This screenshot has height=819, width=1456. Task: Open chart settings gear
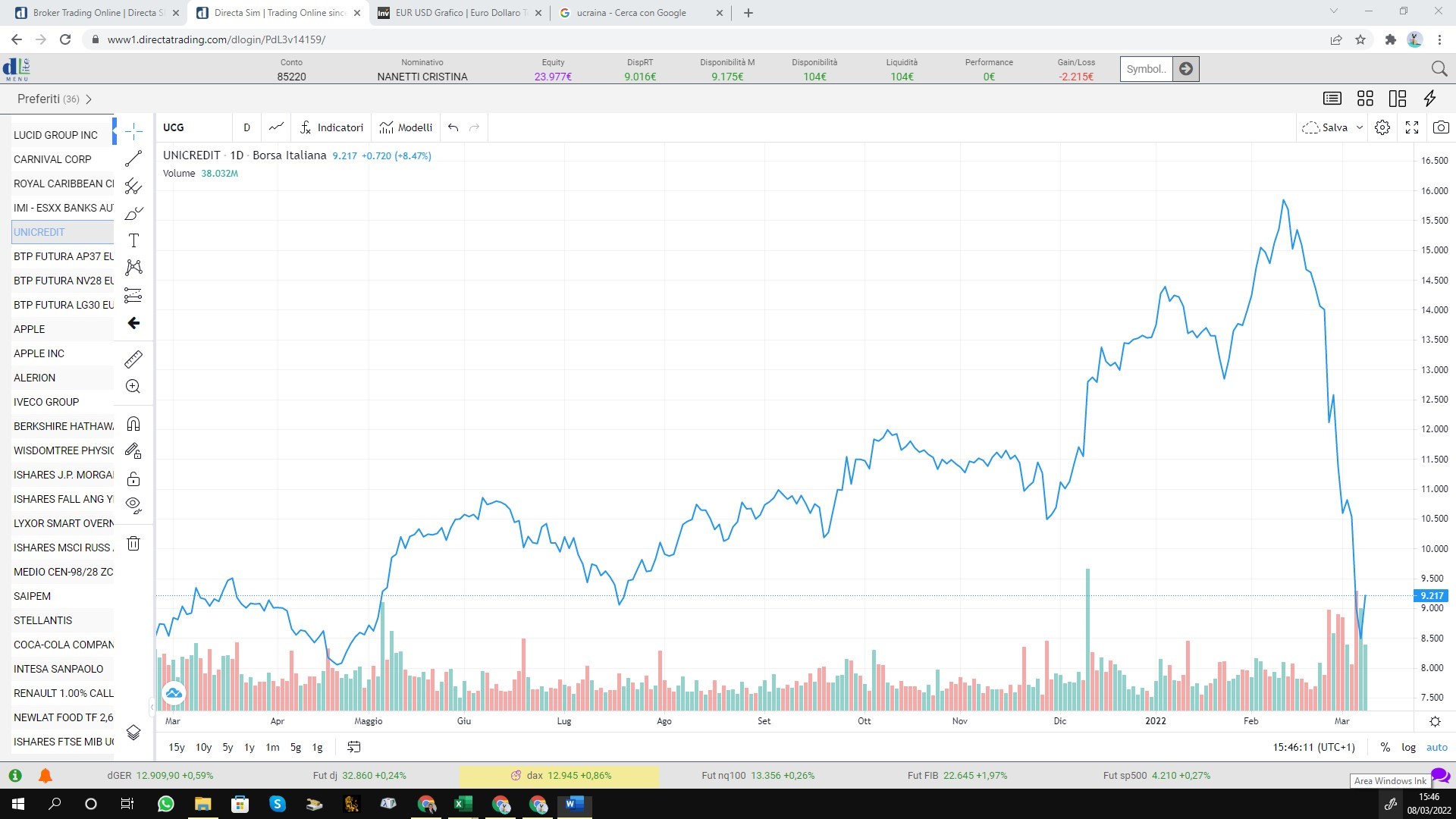coord(1382,127)
